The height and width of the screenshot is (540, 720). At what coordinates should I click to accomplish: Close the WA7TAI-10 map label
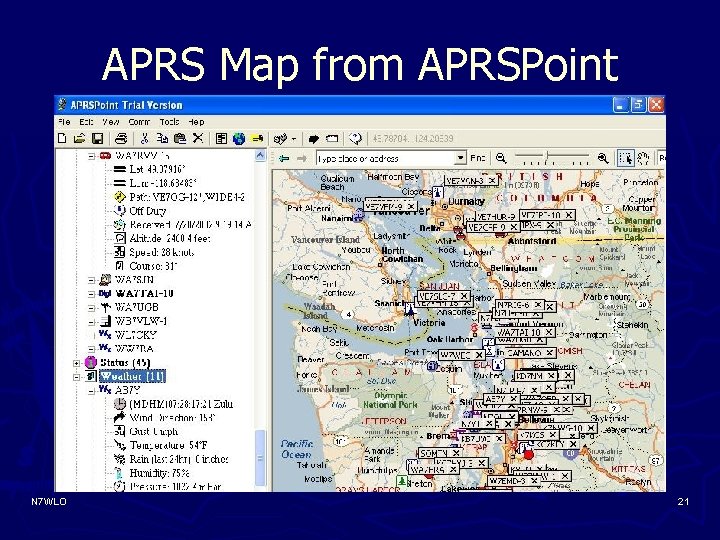(x=549, y=332)
